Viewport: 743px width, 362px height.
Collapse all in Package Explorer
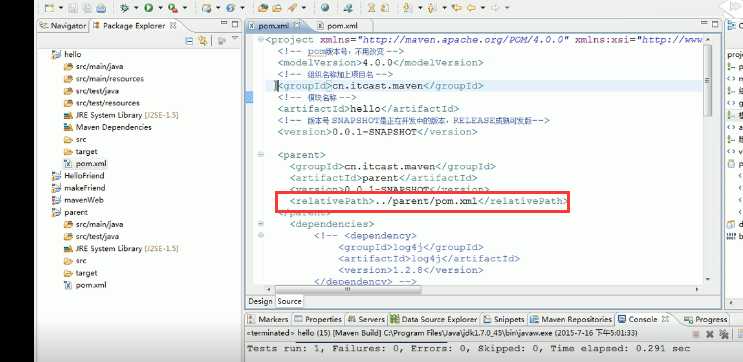tap(190, 41)
